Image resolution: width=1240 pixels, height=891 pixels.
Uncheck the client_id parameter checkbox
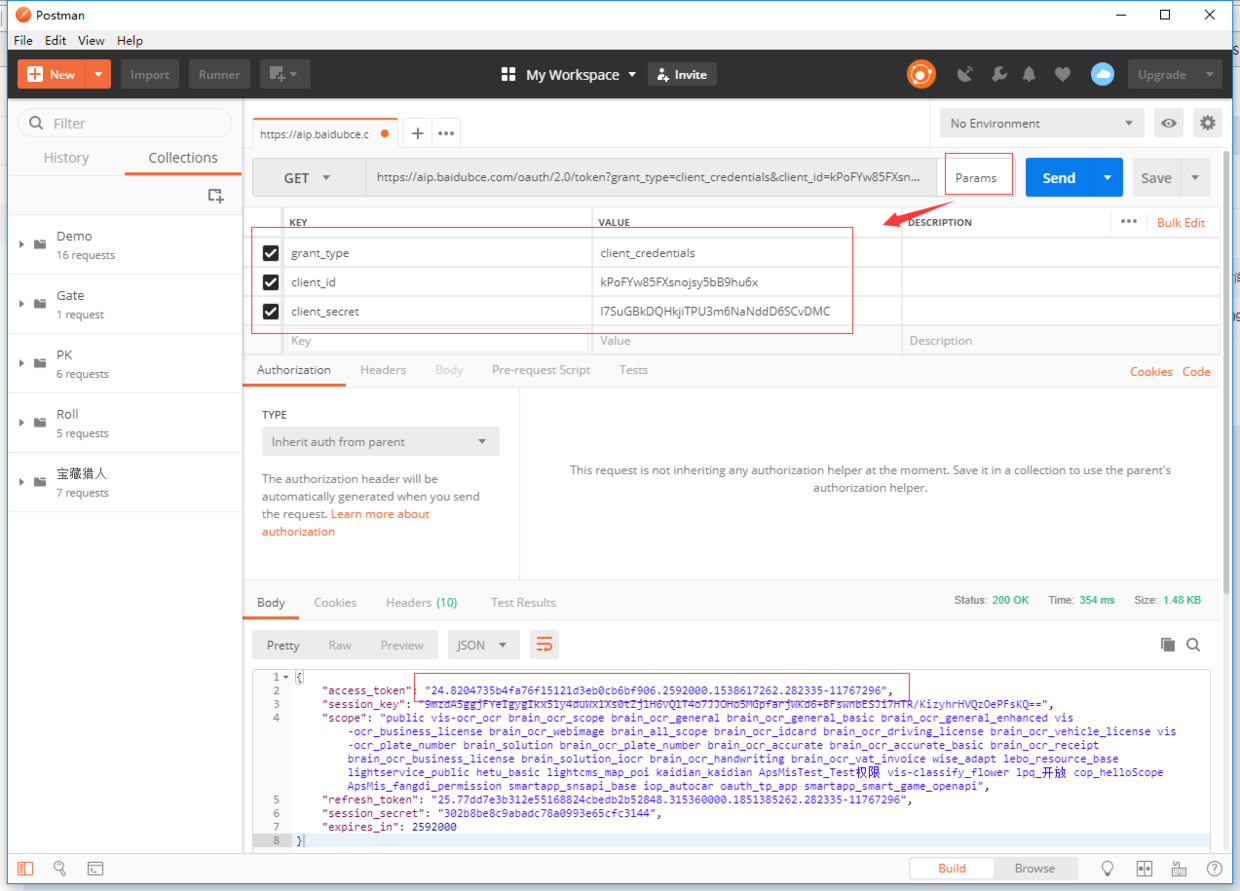(270, 282)
